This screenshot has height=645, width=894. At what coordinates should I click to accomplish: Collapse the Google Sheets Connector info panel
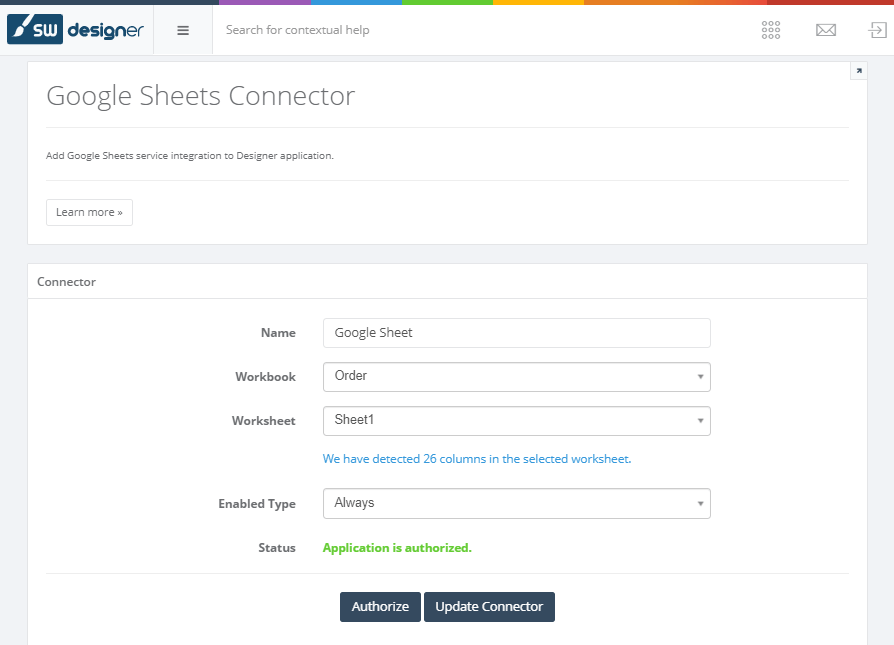click(x=859, y=71)
